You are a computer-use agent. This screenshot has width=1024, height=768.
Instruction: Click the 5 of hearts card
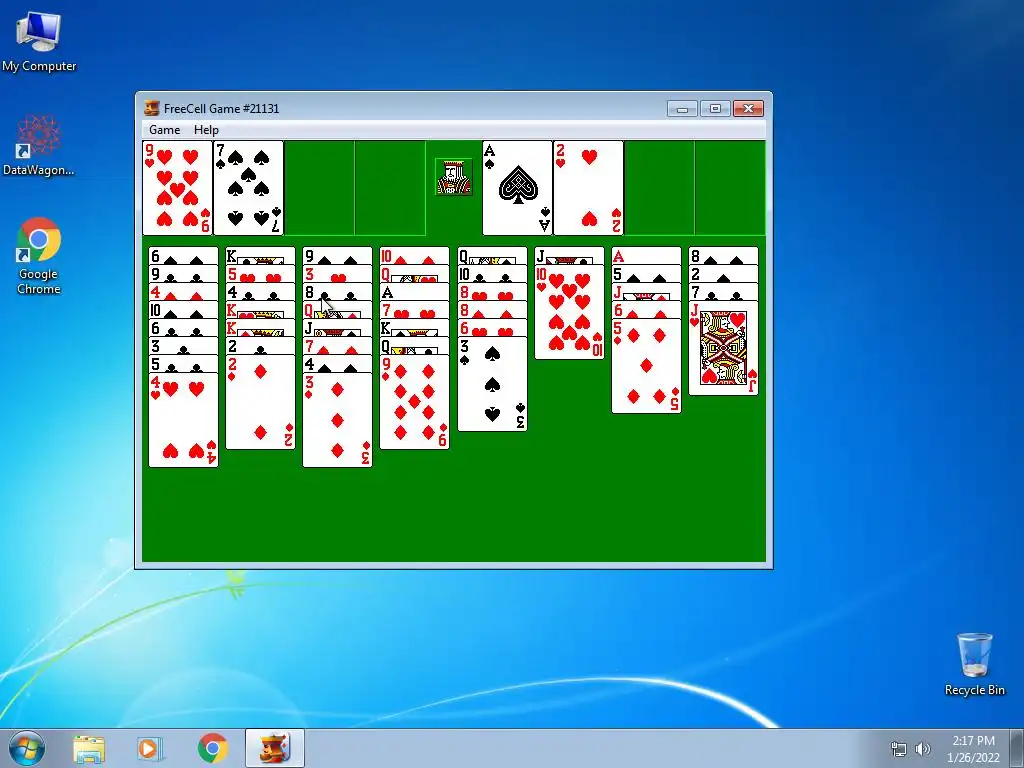(x=261, y=274)
